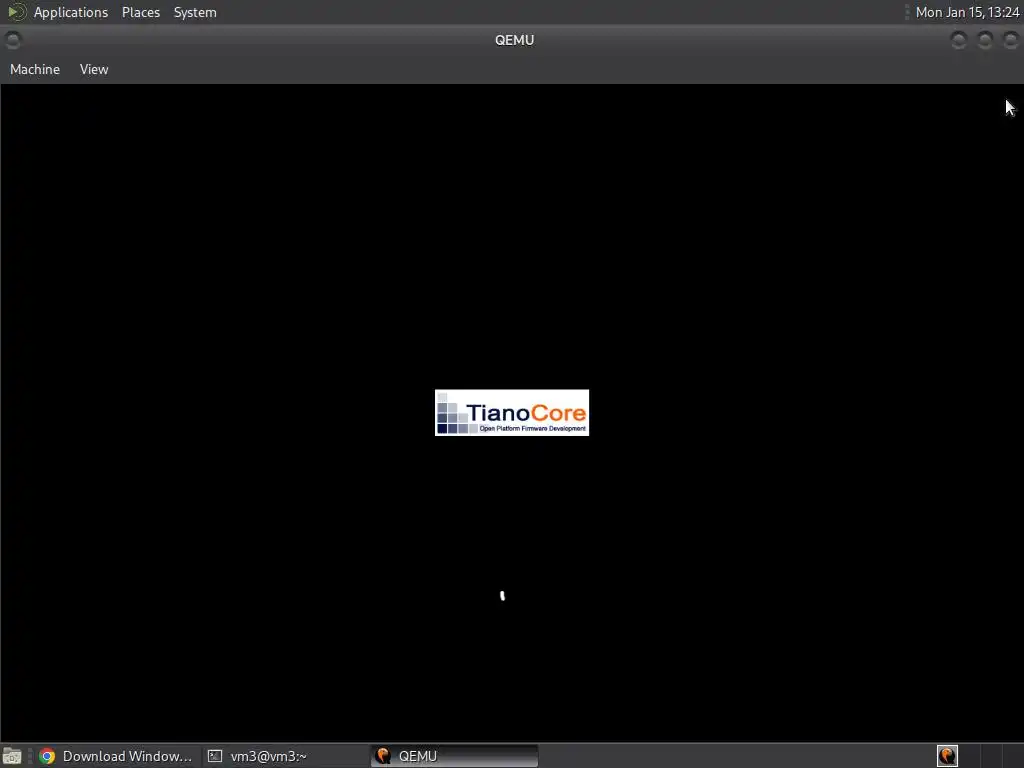Click the clock showing Mon Jan 15, 13:24
Viewport: 1024px width, 768px height.
(967, 12)
